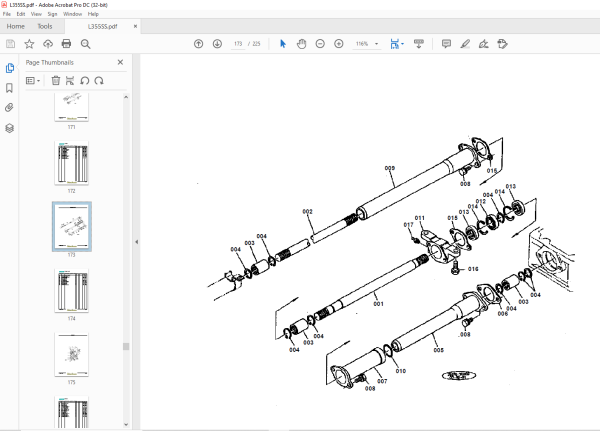Image resolution: width=600 pixels, height=431 pixels.
Task: Click the thumbnail panel scrollbar handle
Action: [x=126, y=346]
